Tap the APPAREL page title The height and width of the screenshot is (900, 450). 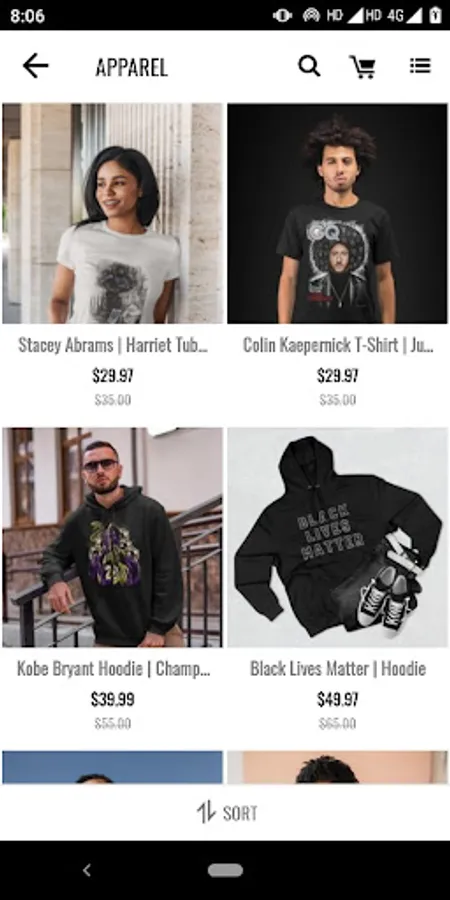point(131,68)
